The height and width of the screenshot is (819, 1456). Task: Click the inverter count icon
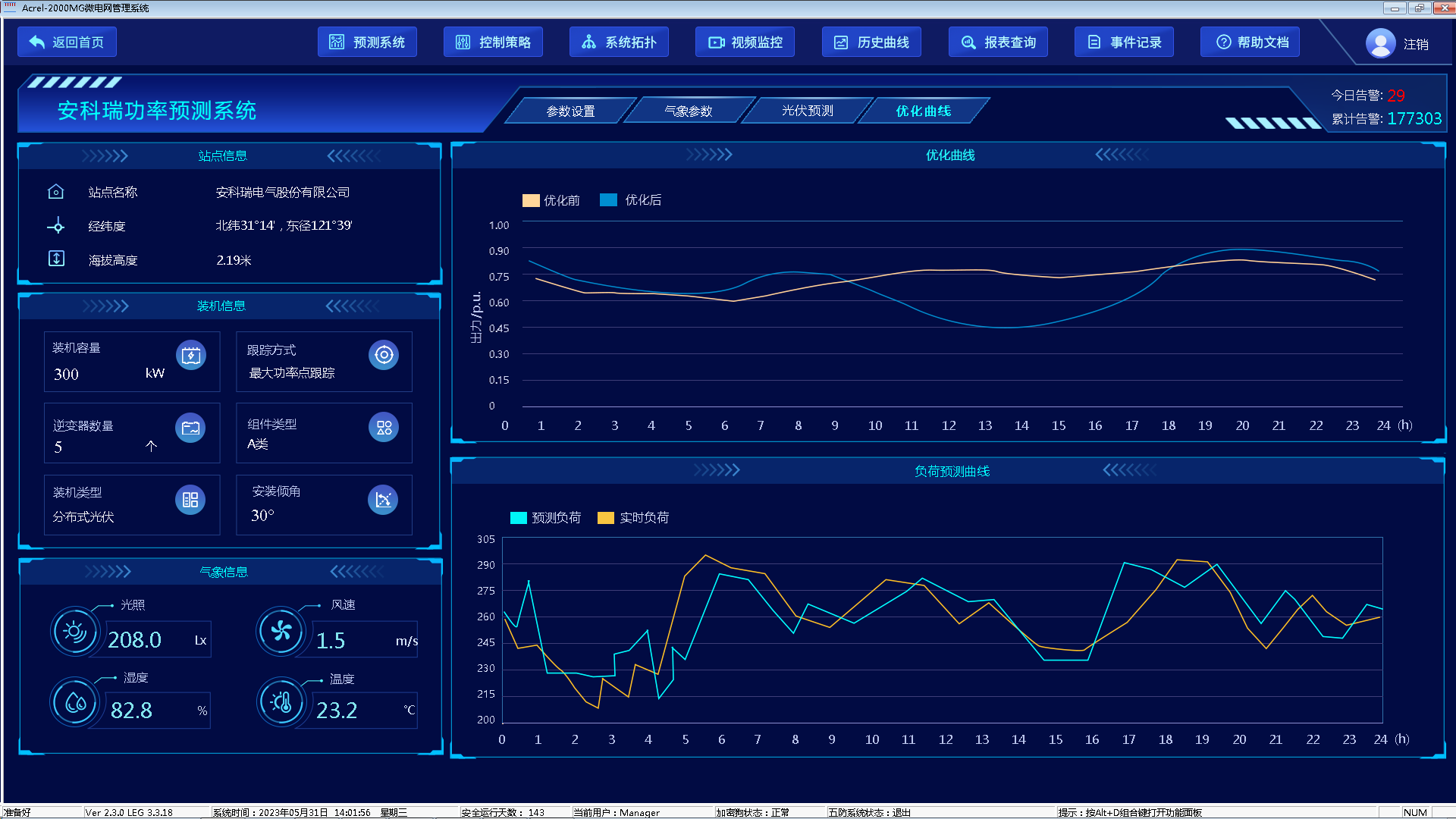pyautogui.click(x=190, y=428)
